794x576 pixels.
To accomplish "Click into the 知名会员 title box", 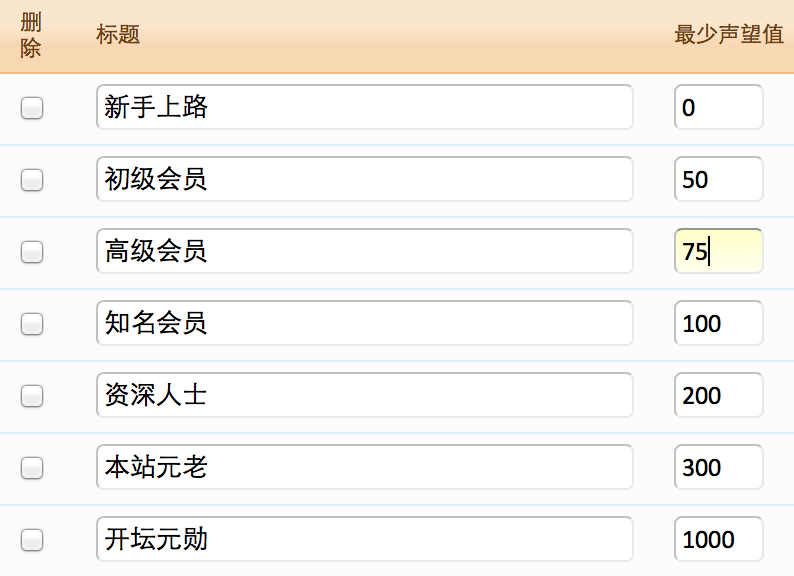I will click(x=365, y=323).
